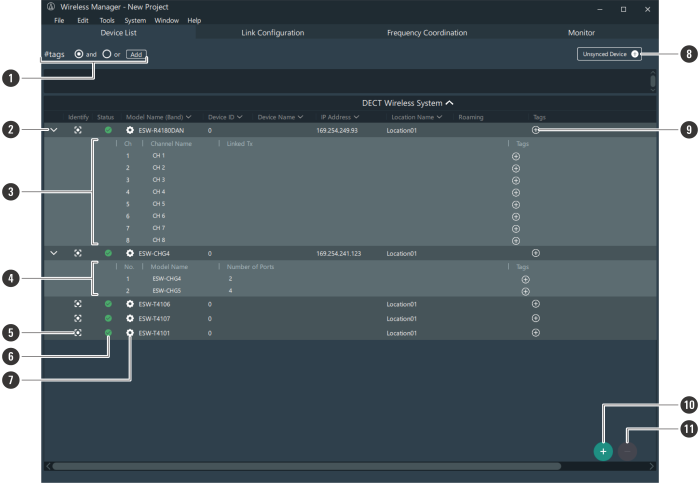Image resolution: width=700 pixels, height=483 pixels.
Task: Add tag to ESW-R4180DAN device row
Action: pos(536,130)
